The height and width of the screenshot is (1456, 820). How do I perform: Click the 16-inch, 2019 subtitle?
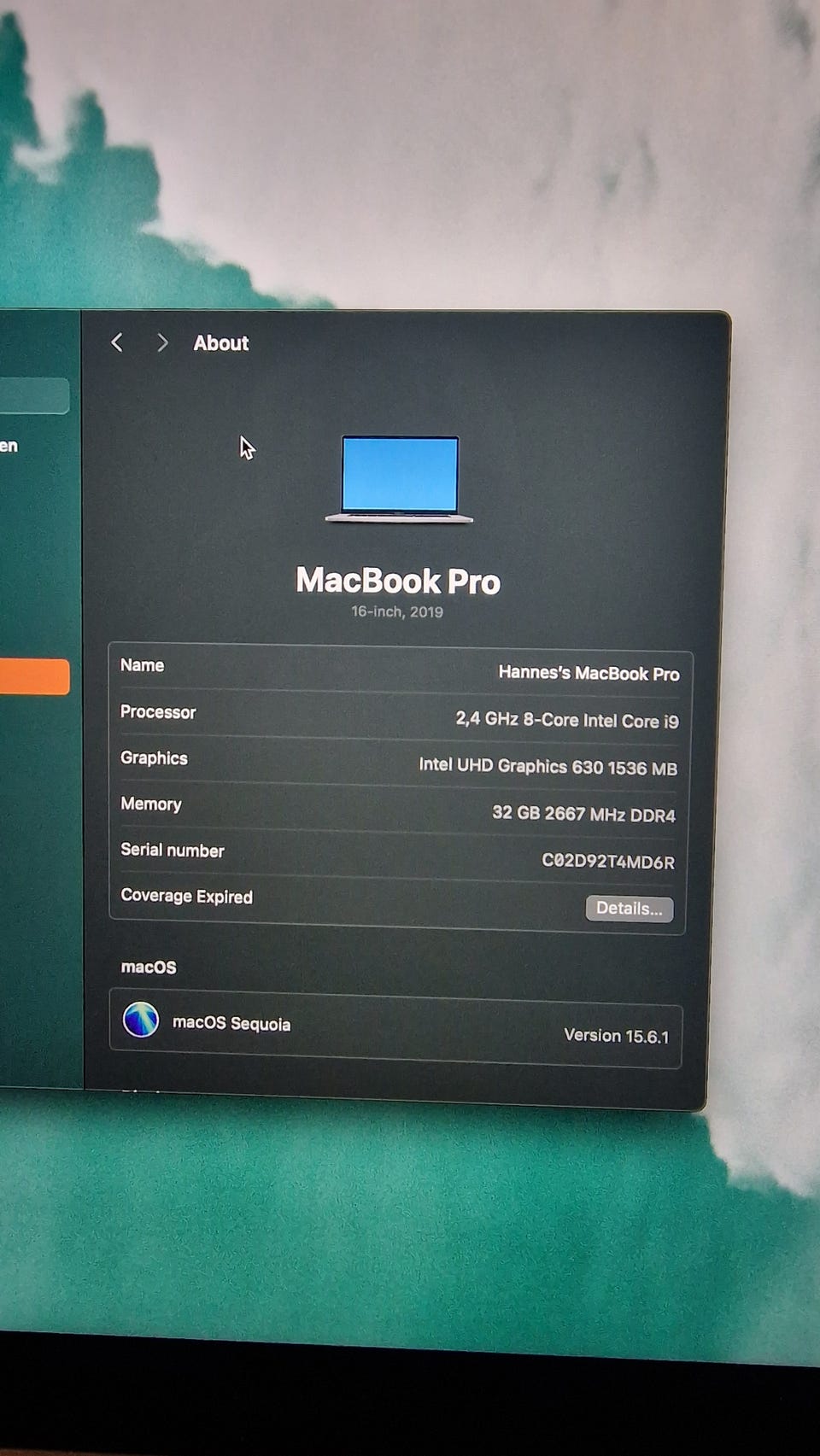[397, 611]
